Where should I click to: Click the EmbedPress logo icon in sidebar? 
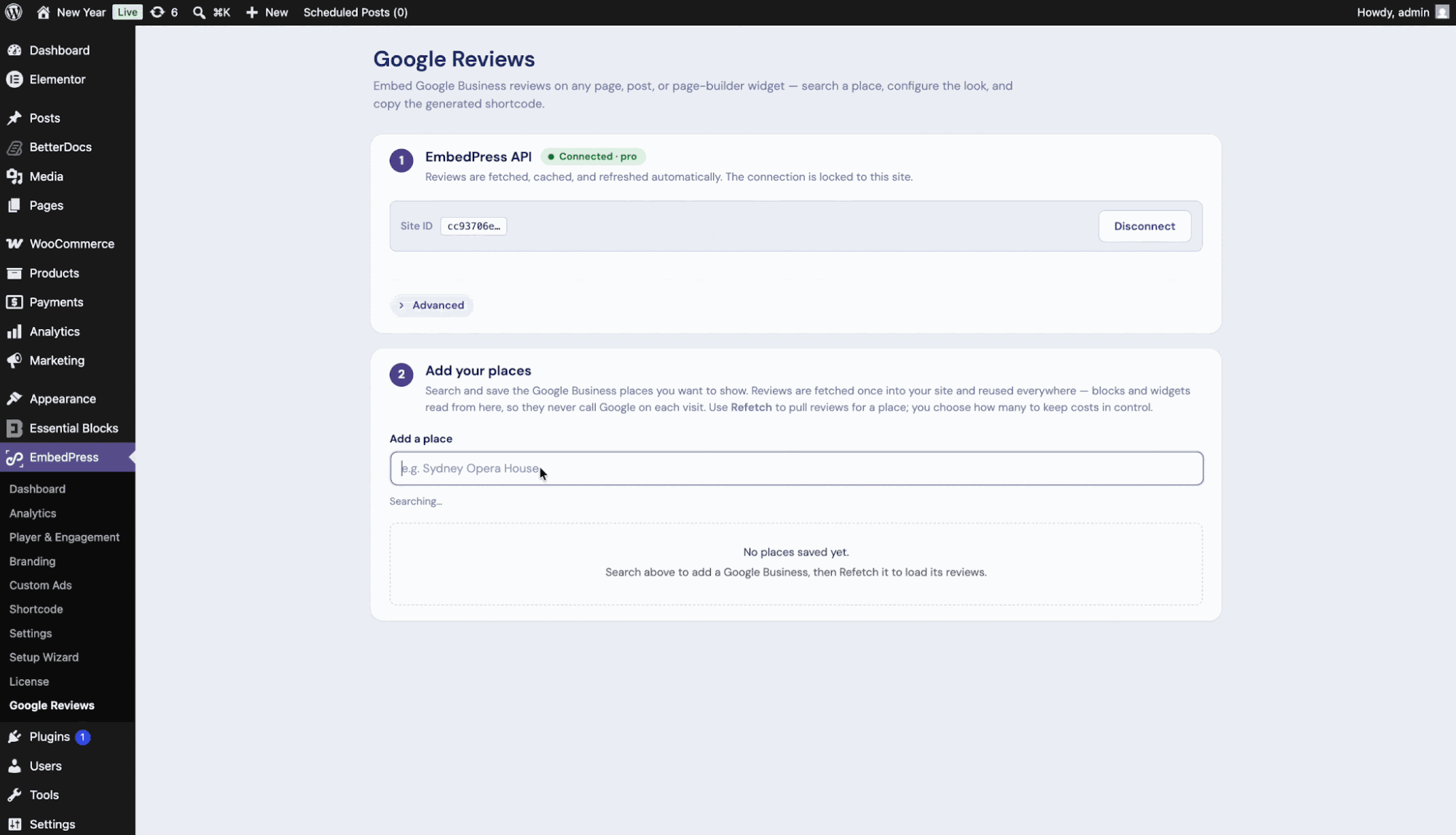point(15,457)
